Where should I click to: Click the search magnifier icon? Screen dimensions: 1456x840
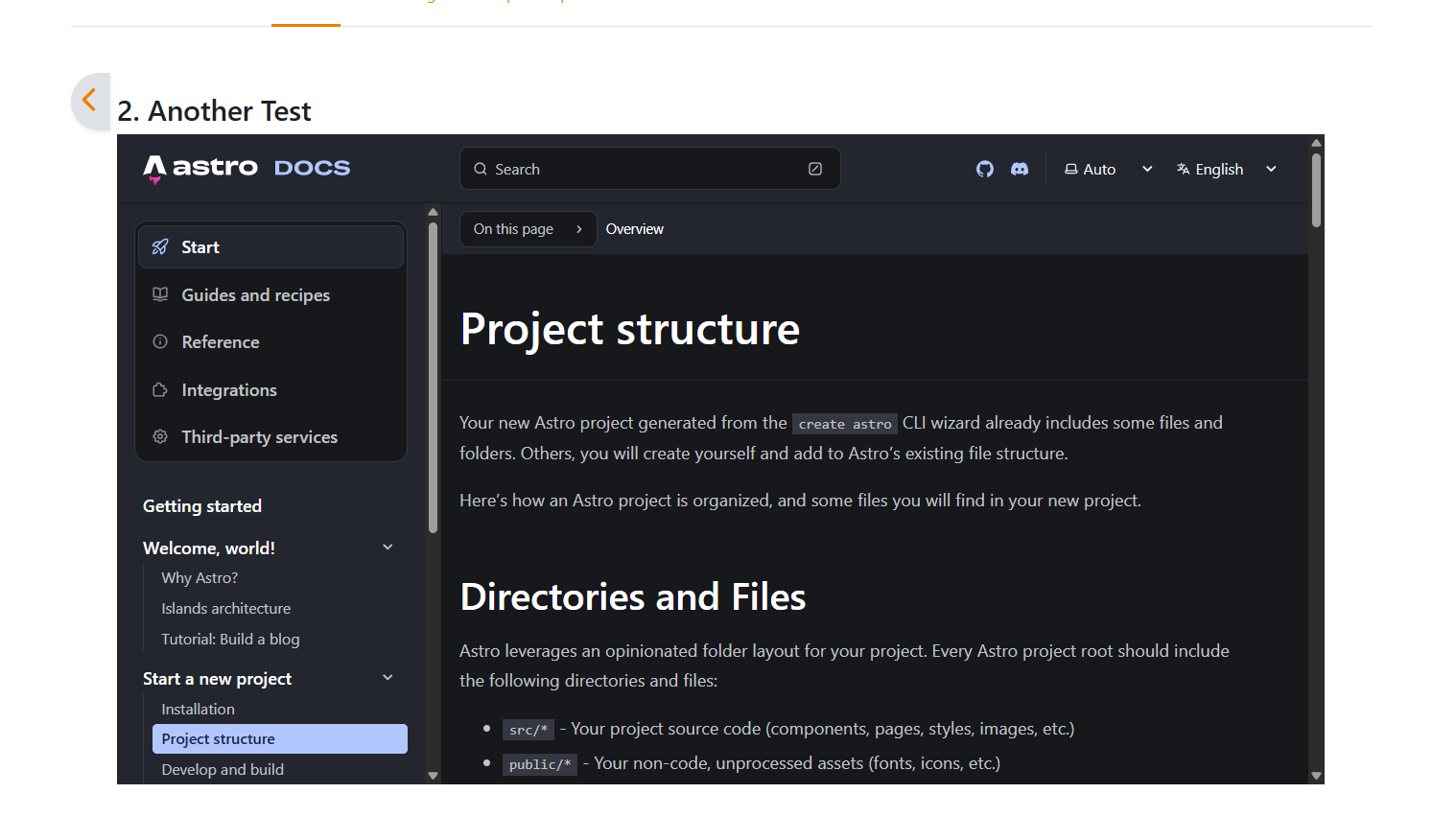(x=481, y=169)
